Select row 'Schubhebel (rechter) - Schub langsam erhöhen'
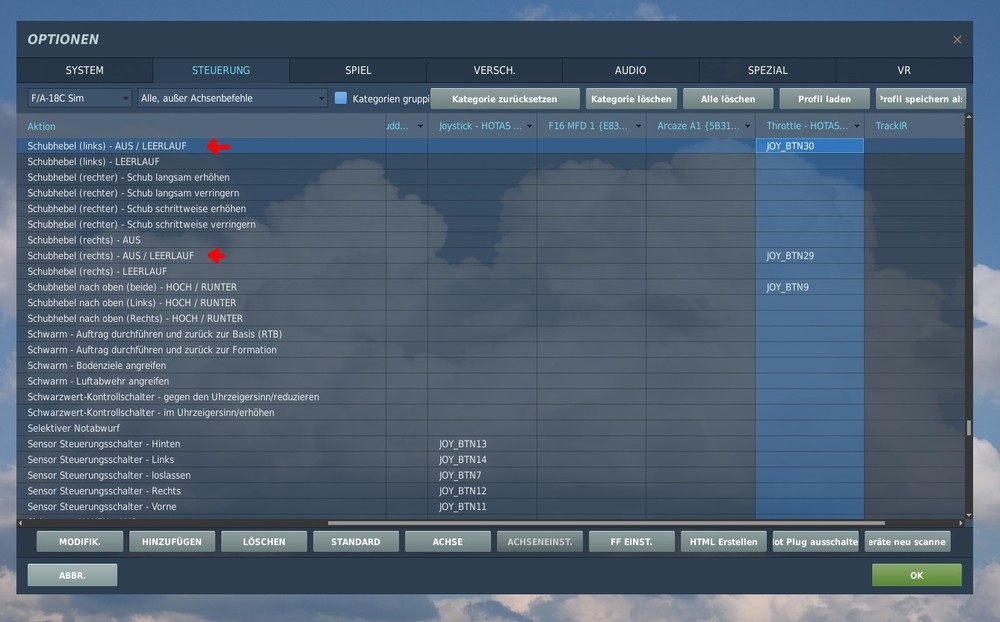1000x622 pixels. coord(490,177)
